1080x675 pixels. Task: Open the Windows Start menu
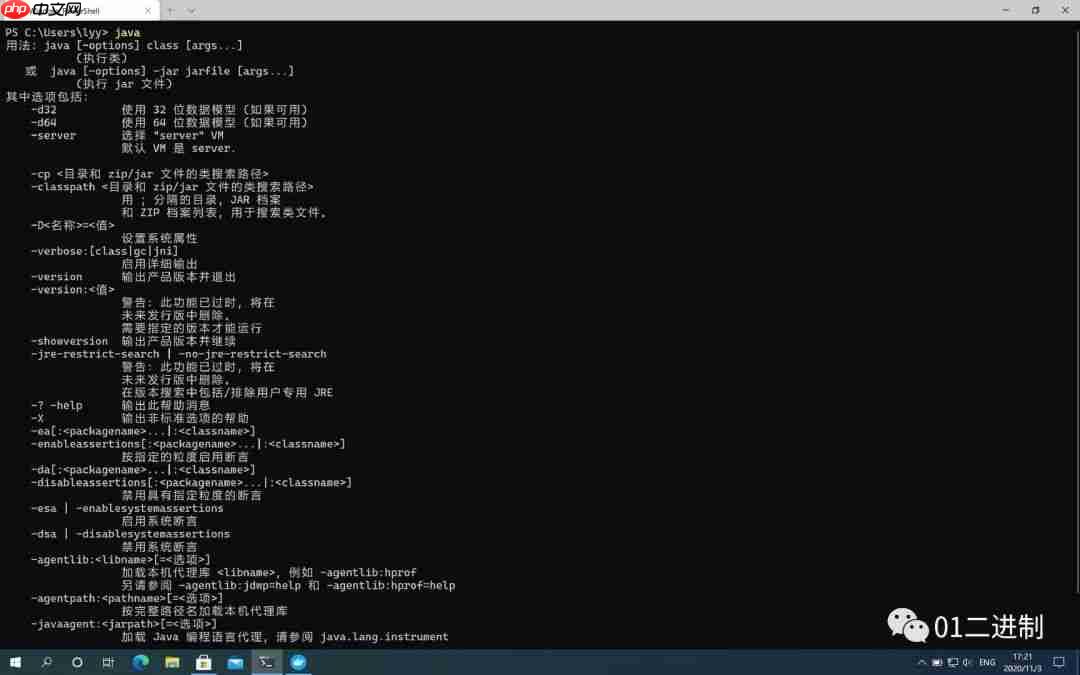(14, 663)
